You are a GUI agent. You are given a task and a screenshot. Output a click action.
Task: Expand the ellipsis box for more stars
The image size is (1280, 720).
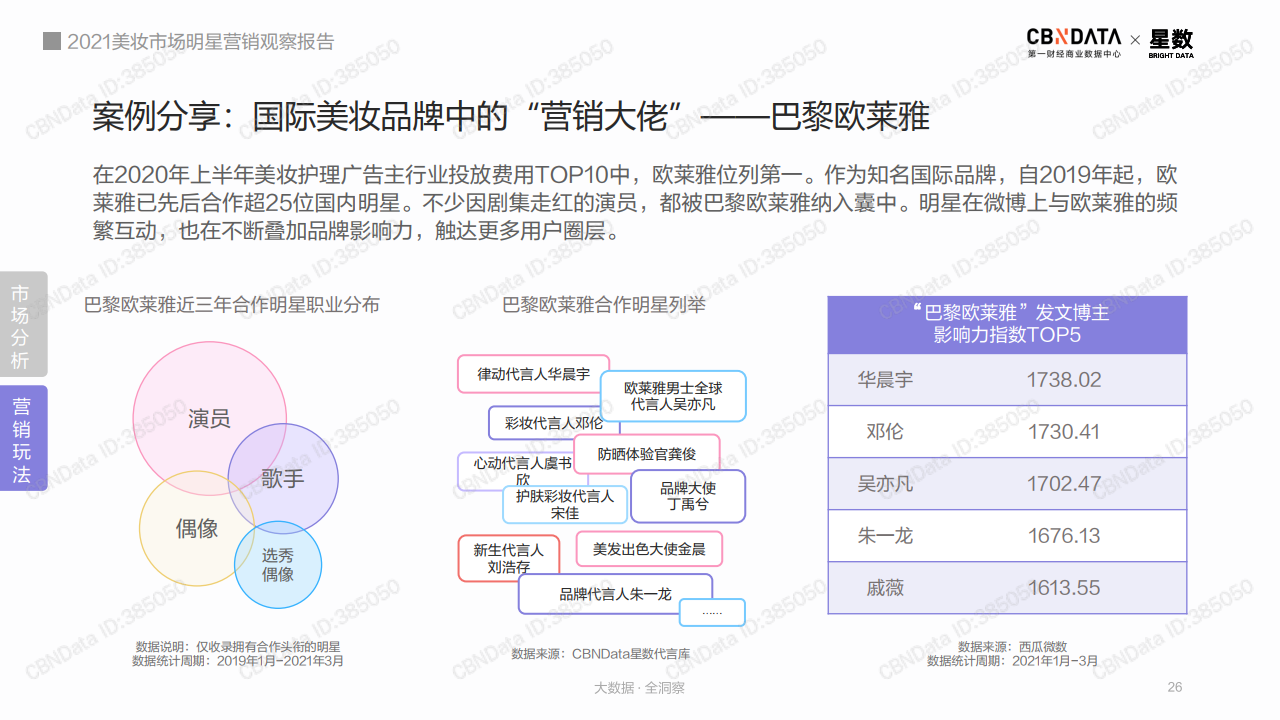[712, 612]
